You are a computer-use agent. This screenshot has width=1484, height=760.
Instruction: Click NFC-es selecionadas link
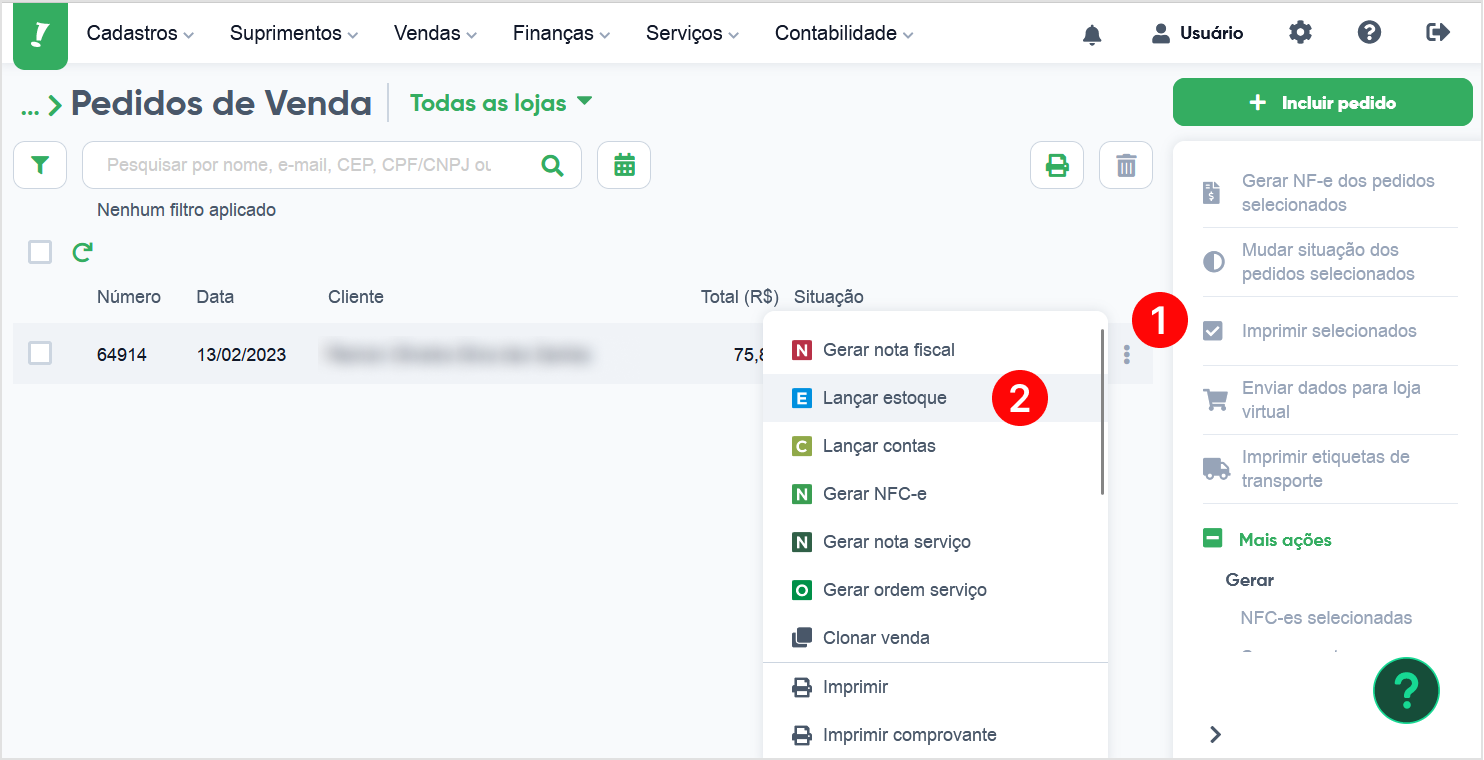coord(1326,618)
